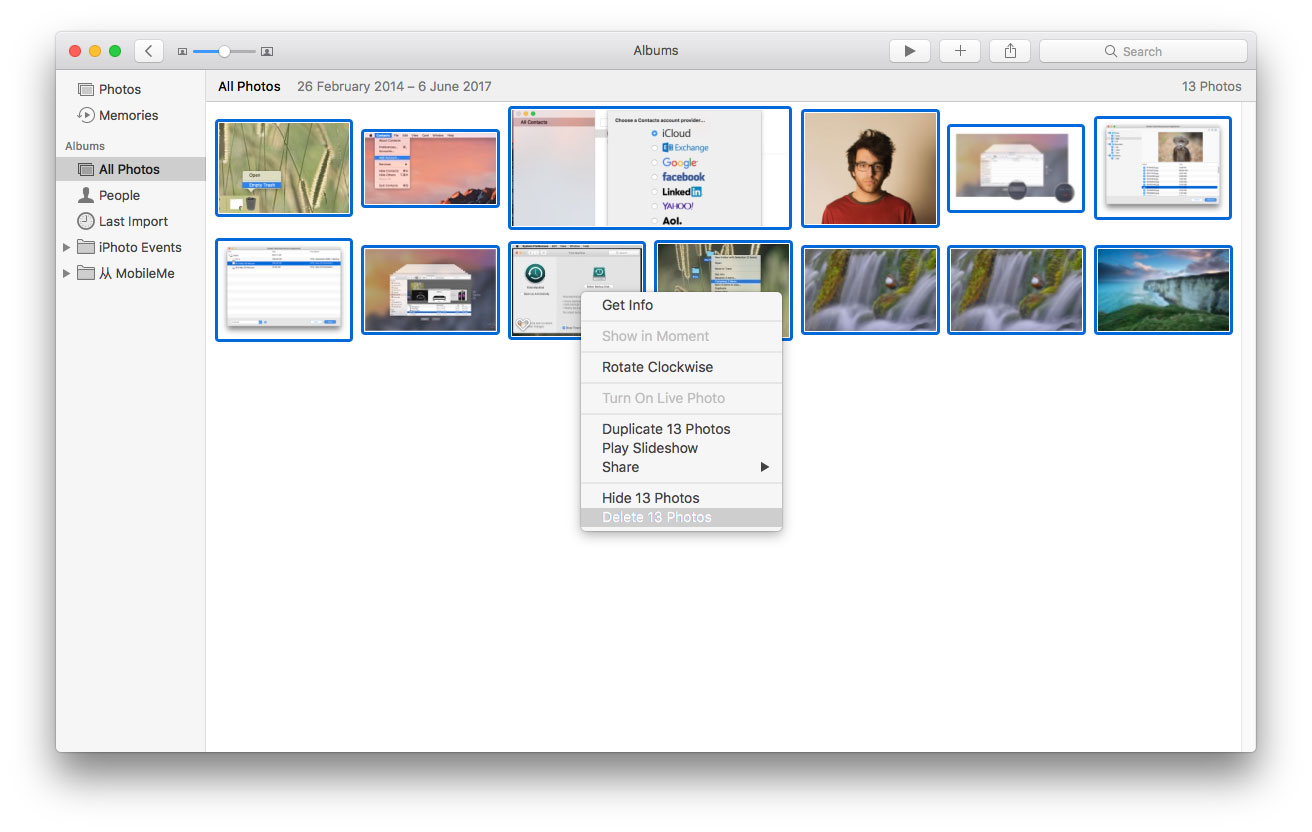Start slideshow with the play button
The width and height of the screenshot is (1312, 832).
point(909,51)
